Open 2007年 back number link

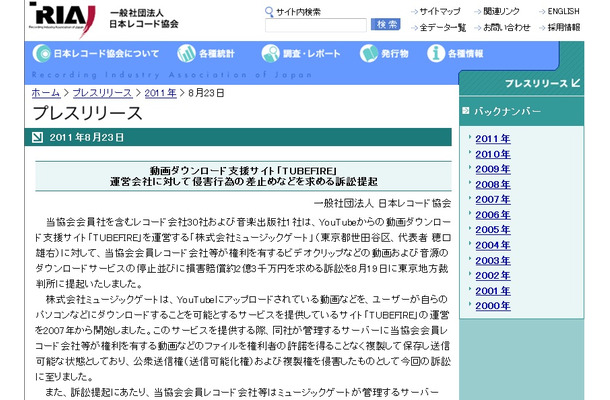(x=493, y=199)
